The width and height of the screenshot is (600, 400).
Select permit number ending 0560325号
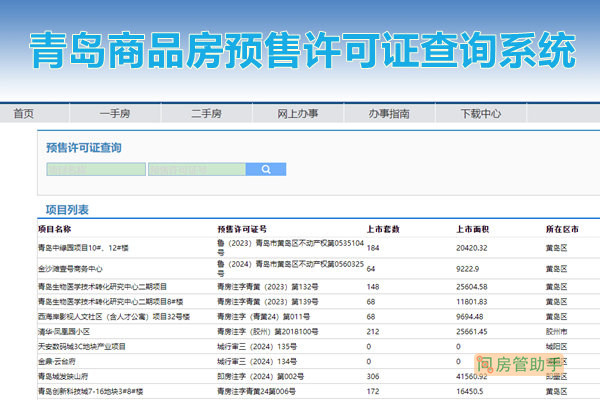pos(290,269)
